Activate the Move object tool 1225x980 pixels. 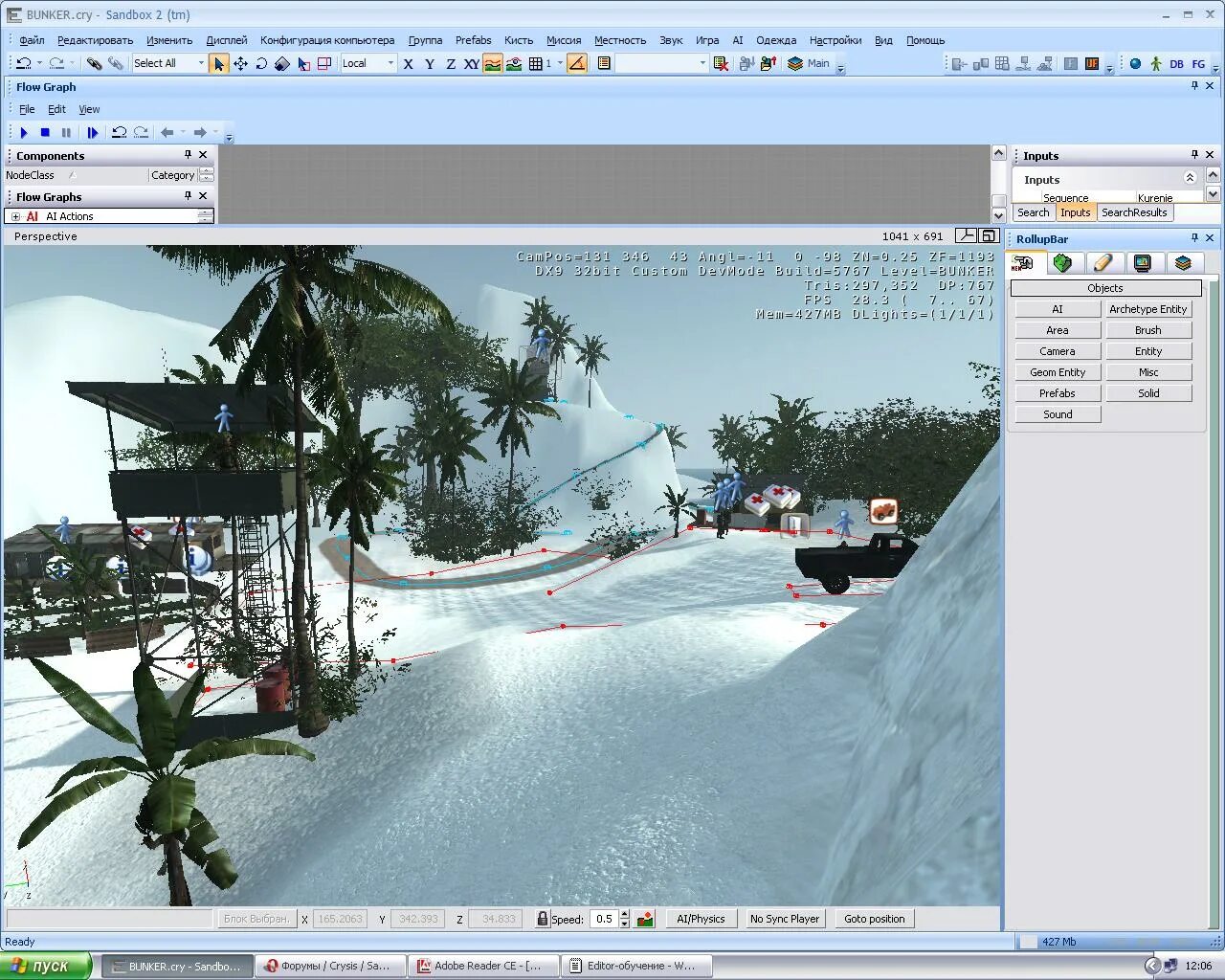pyautogui.click(x=240, y=63)
